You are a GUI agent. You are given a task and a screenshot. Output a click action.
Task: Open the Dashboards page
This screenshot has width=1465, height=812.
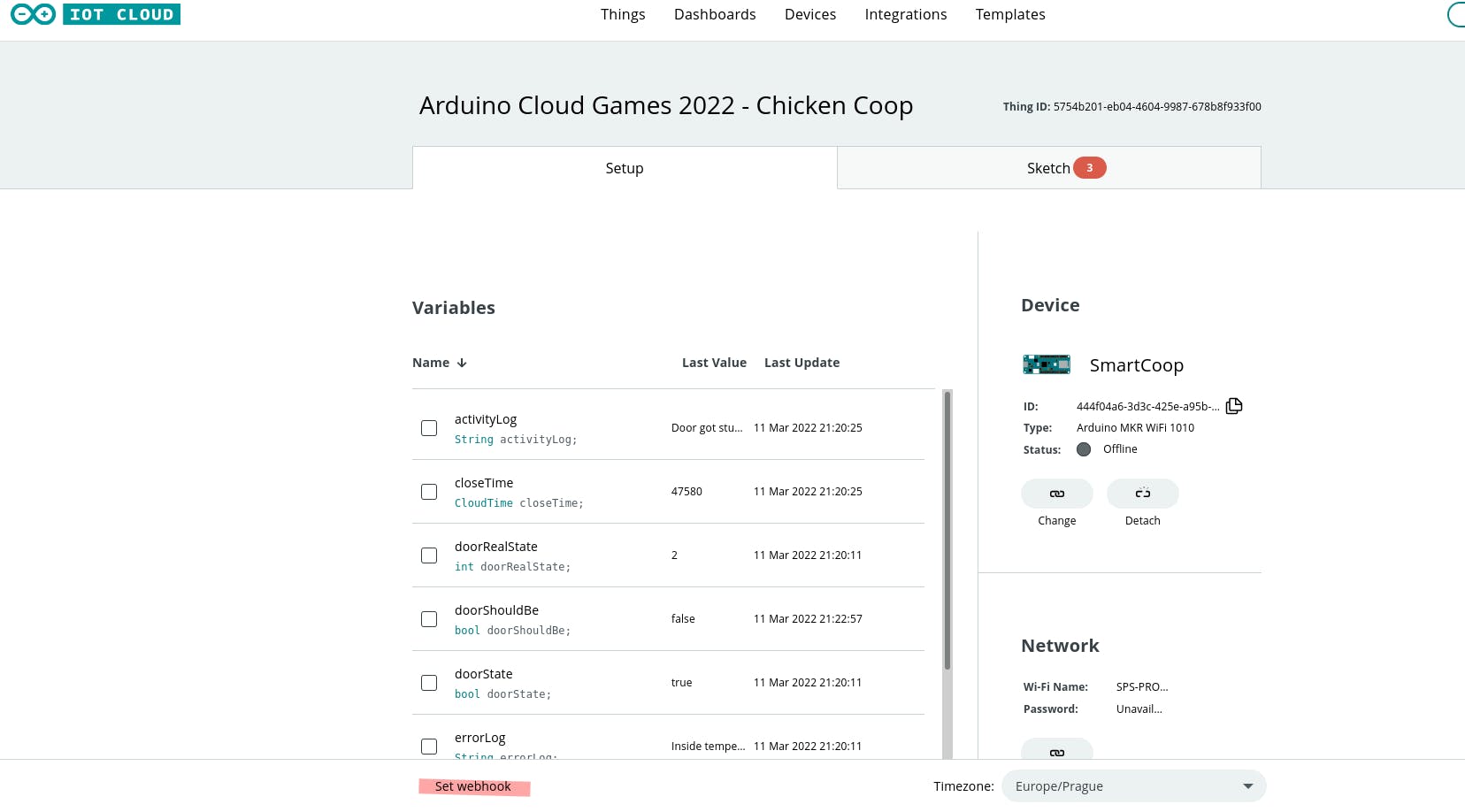715,14
